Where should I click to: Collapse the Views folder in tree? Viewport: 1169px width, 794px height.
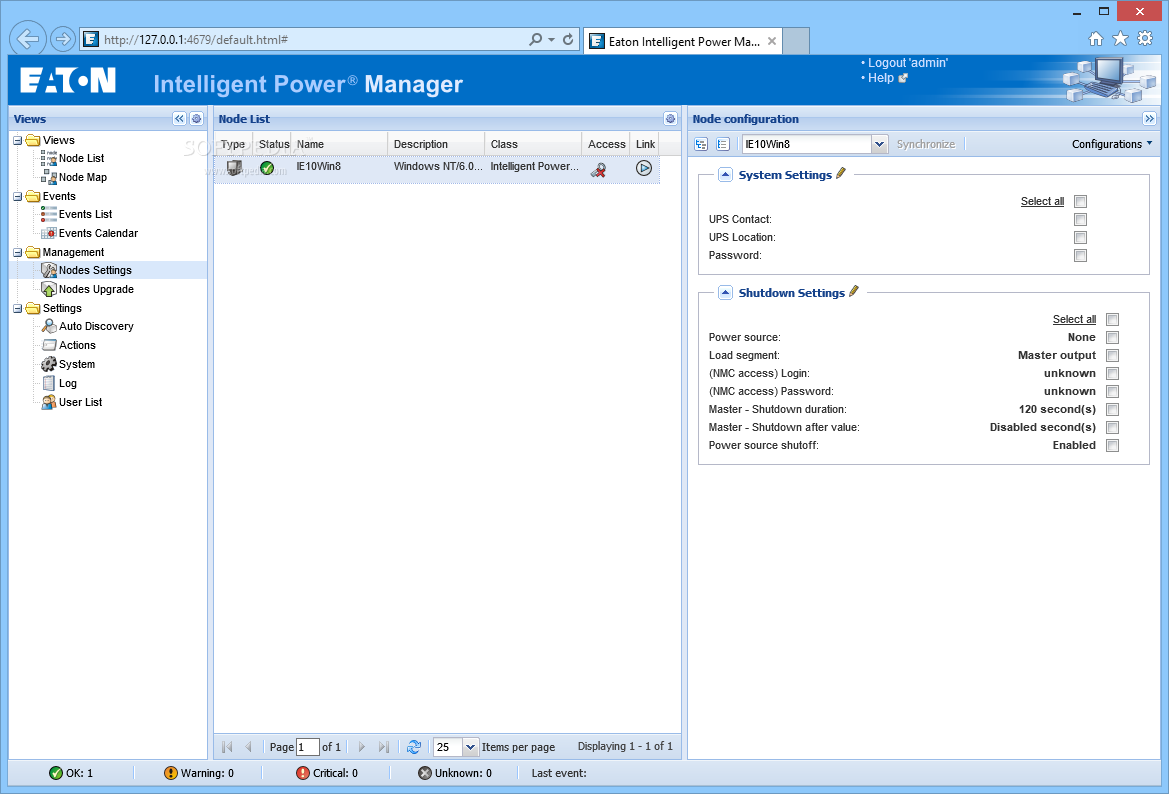(x=18, y=140)
